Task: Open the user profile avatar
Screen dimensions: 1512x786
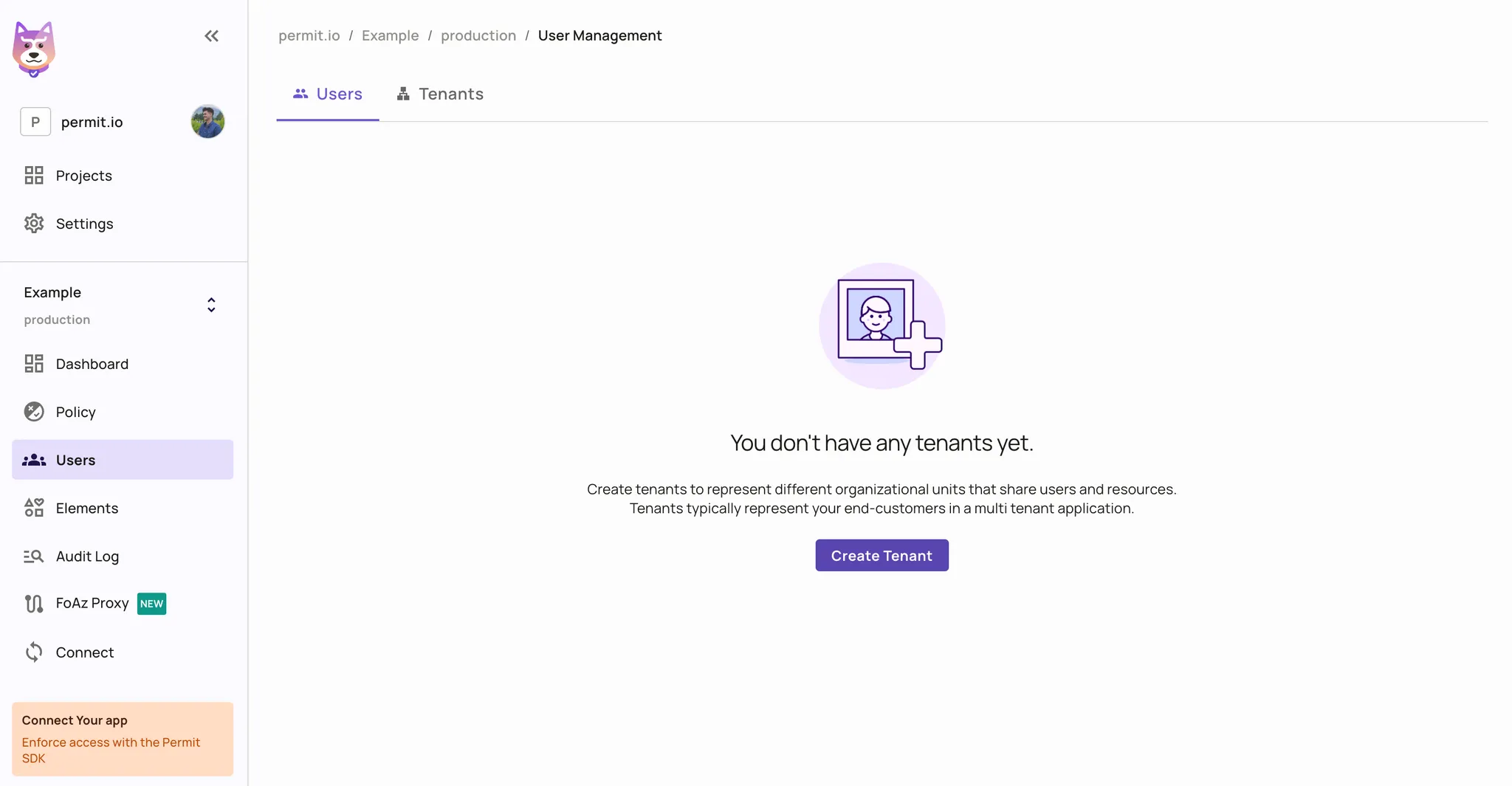Action: [207, 122]
